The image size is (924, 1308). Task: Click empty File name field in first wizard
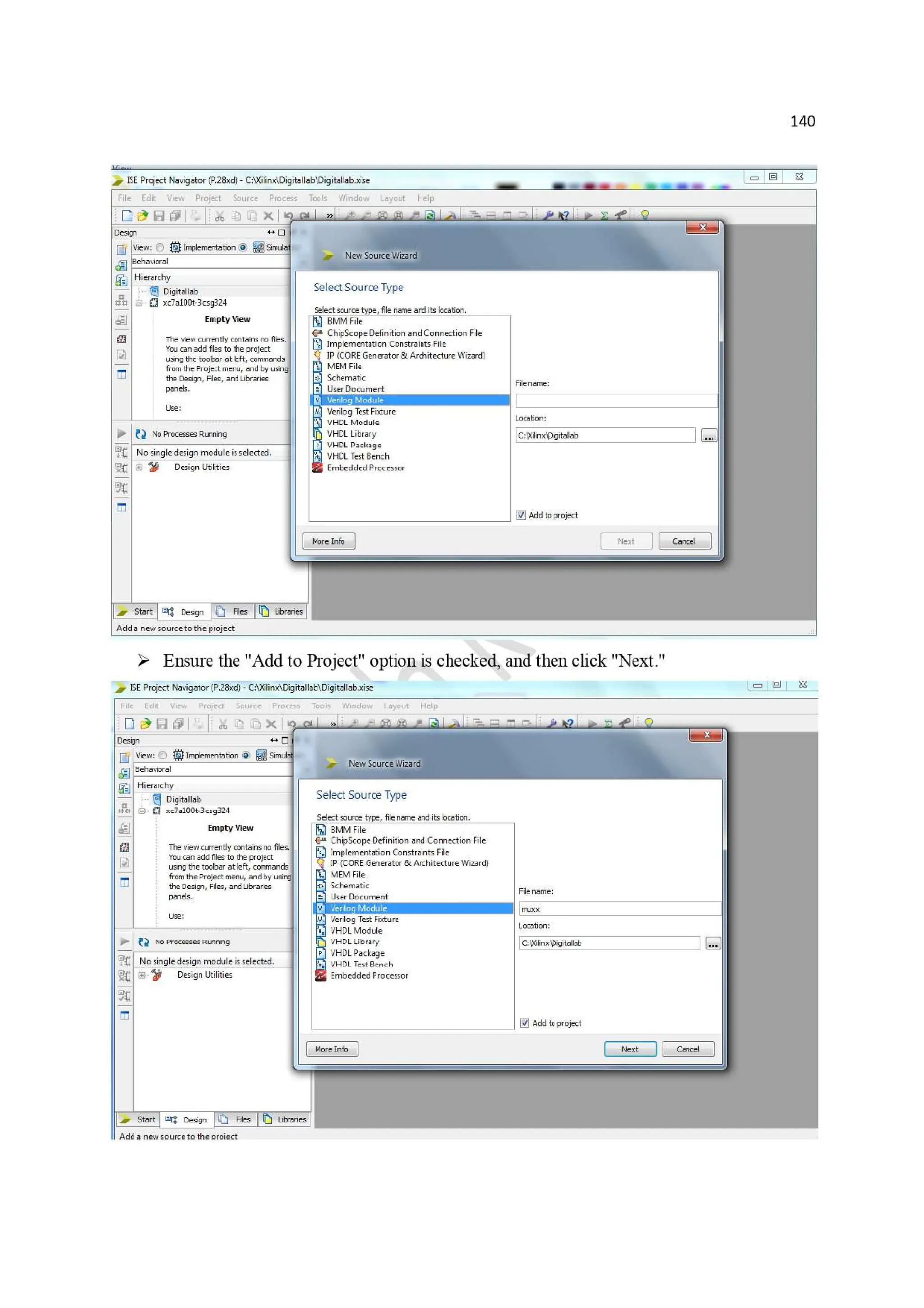[616, 400]
